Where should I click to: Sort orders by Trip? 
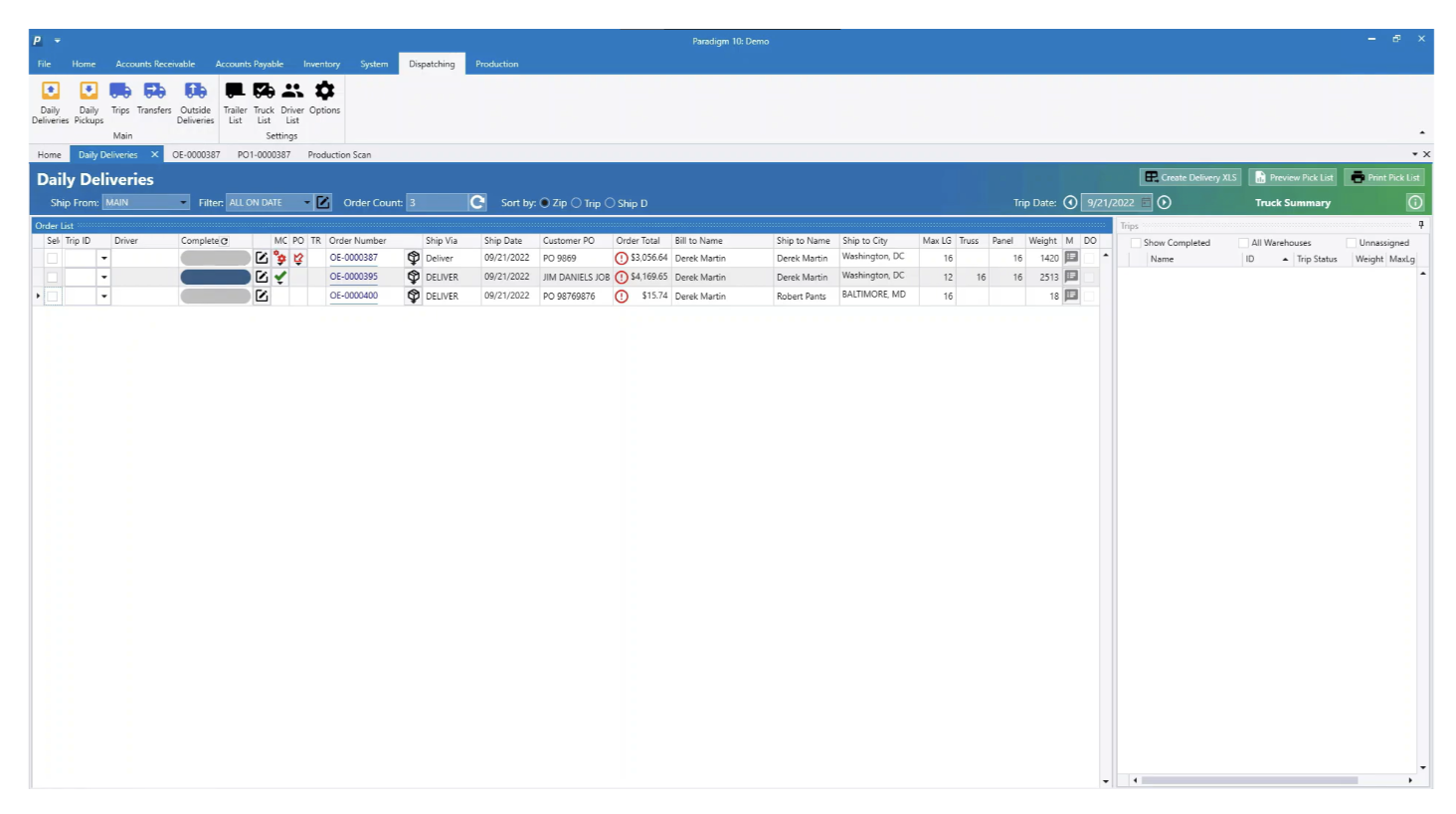coord(577,203)
